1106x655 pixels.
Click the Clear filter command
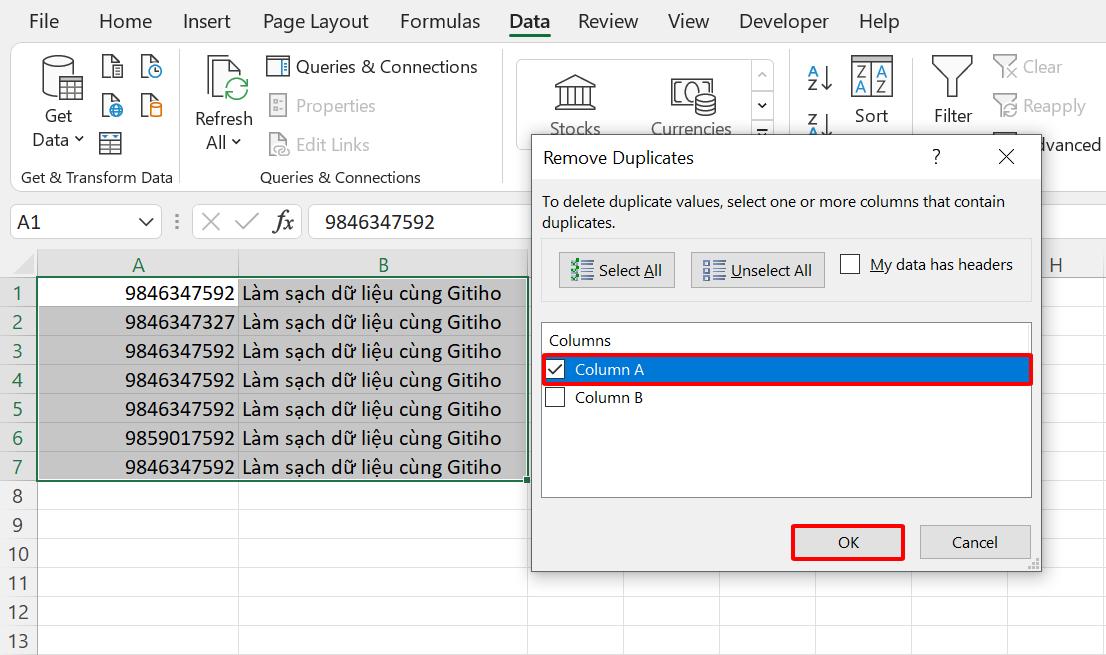(1027, 67)
